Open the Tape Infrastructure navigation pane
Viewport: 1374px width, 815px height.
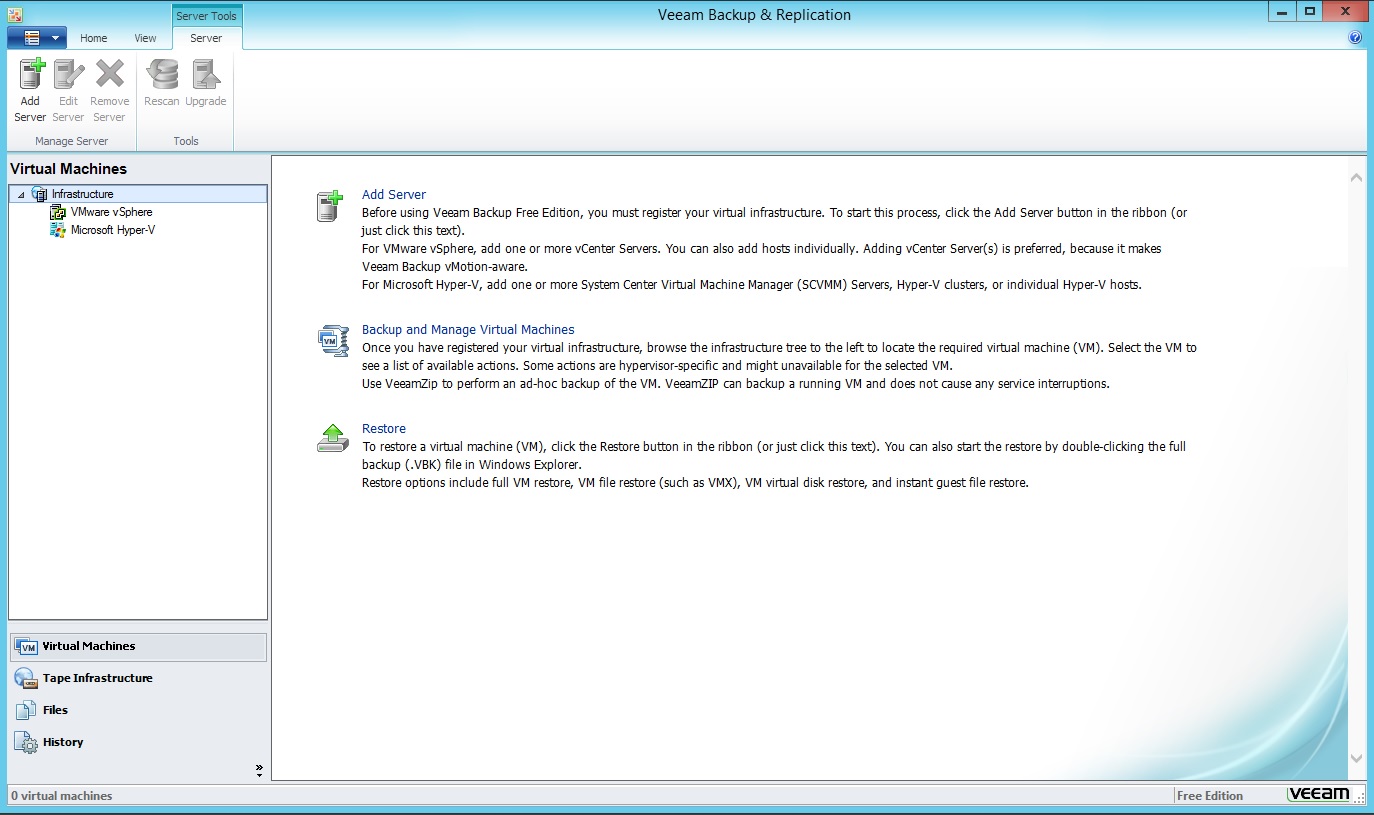pyautogui.click(x=138, y=678)
